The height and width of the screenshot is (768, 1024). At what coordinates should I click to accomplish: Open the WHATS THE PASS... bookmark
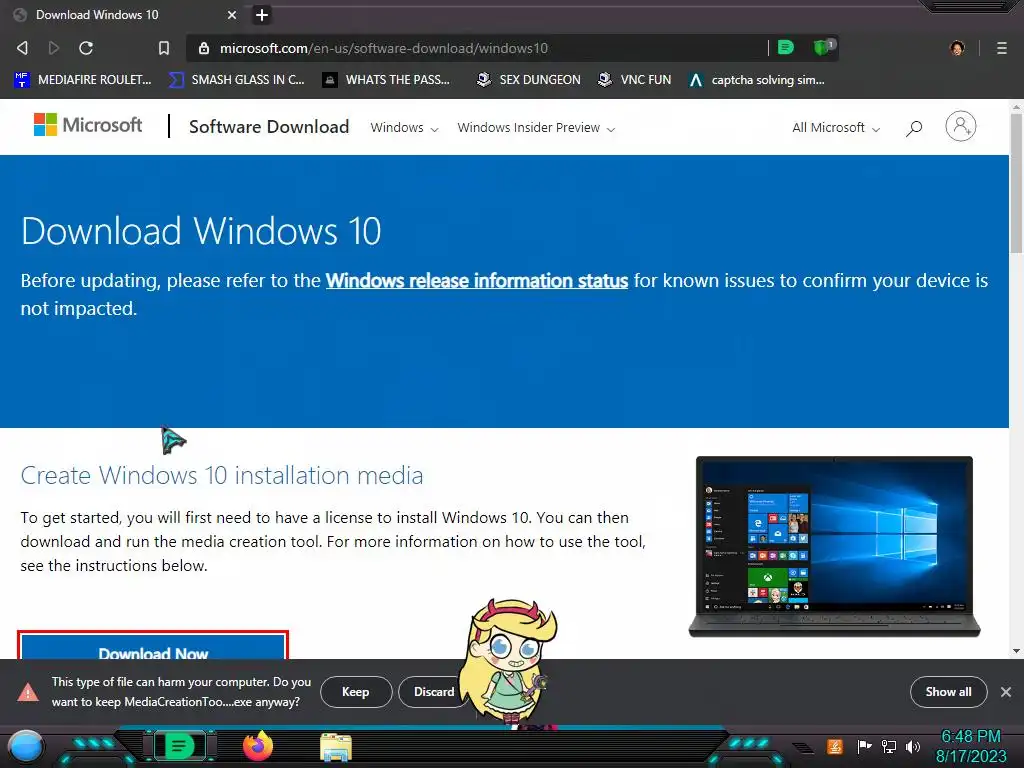(x=387, y=80)
